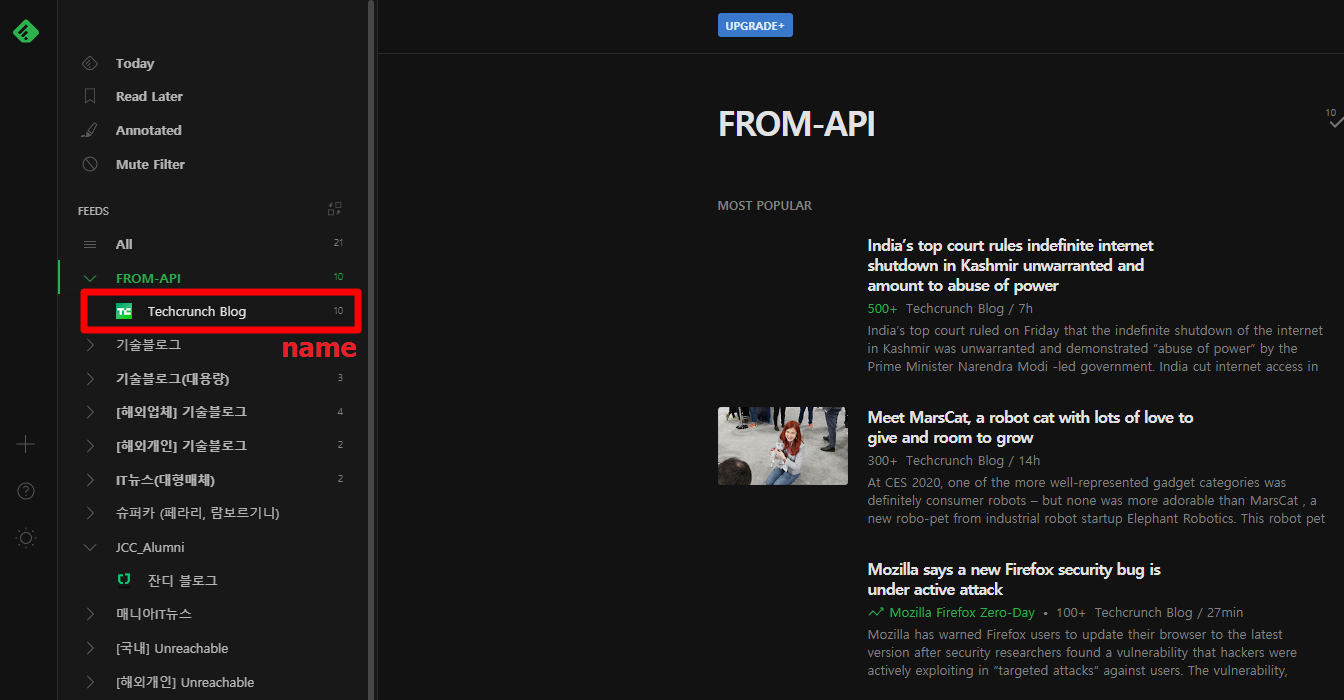
Task: Click the Kashmir article summary text
Action: [x=1095, y=348]
